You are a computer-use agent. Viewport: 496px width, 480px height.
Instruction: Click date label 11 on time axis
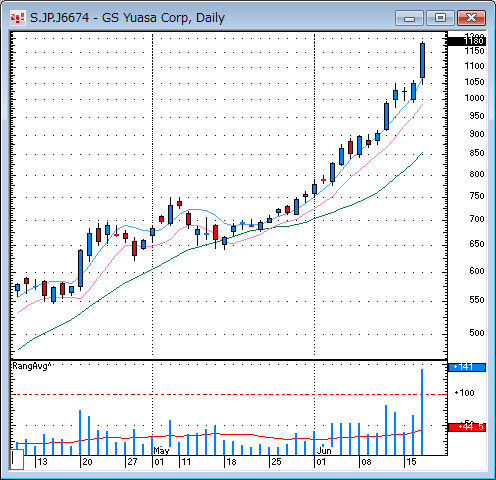tap(186, 462)
